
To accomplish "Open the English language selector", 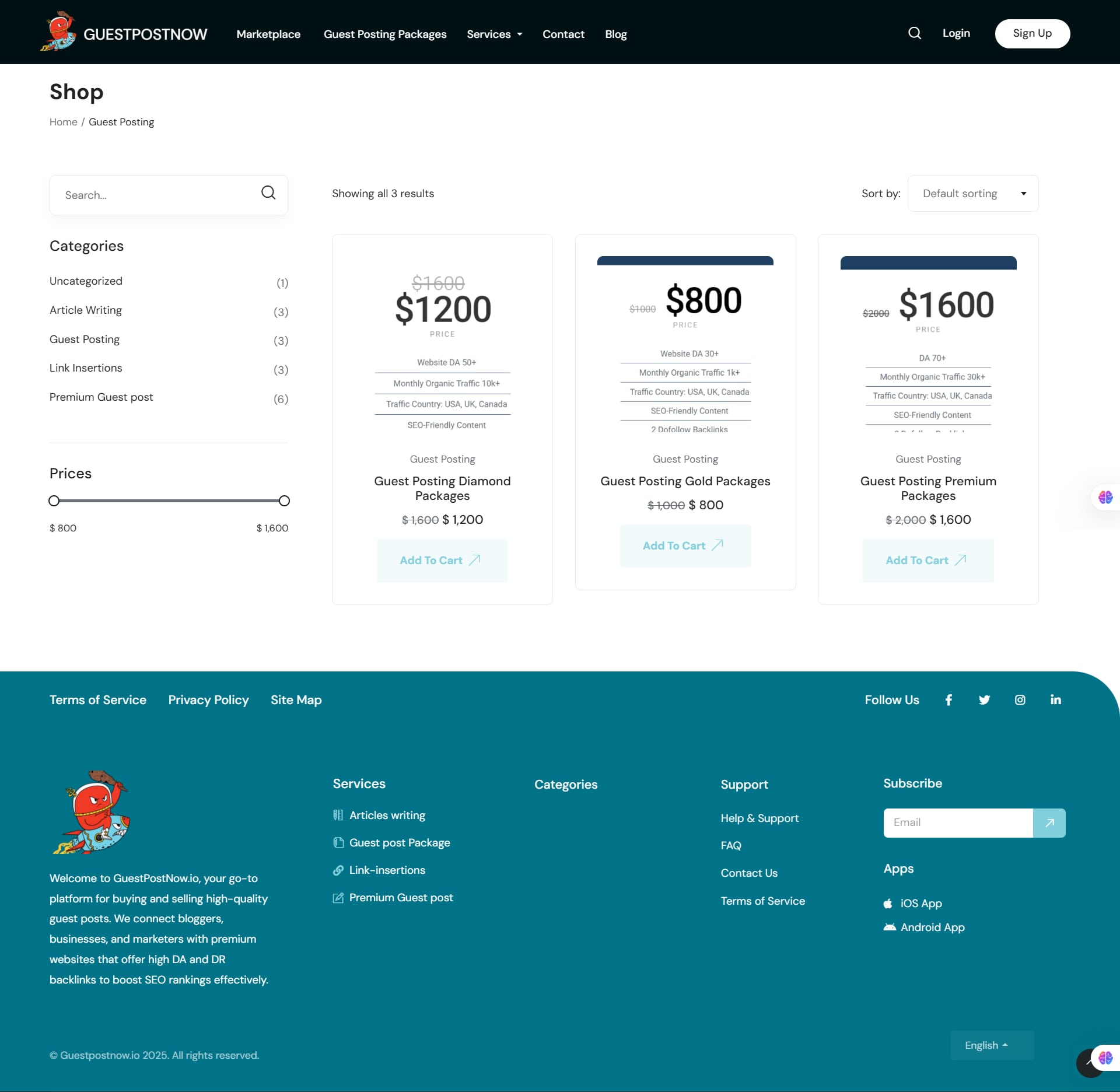I will point(992,1045).
